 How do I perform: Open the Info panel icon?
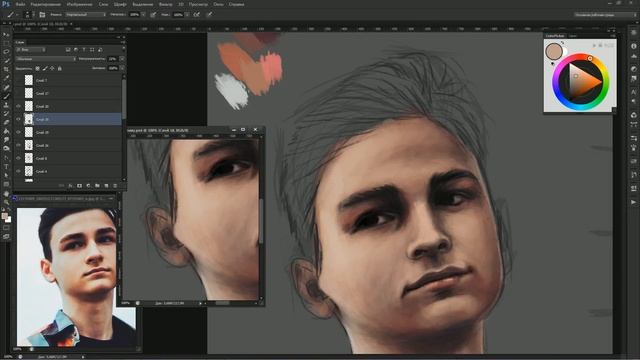coord(633,46)
